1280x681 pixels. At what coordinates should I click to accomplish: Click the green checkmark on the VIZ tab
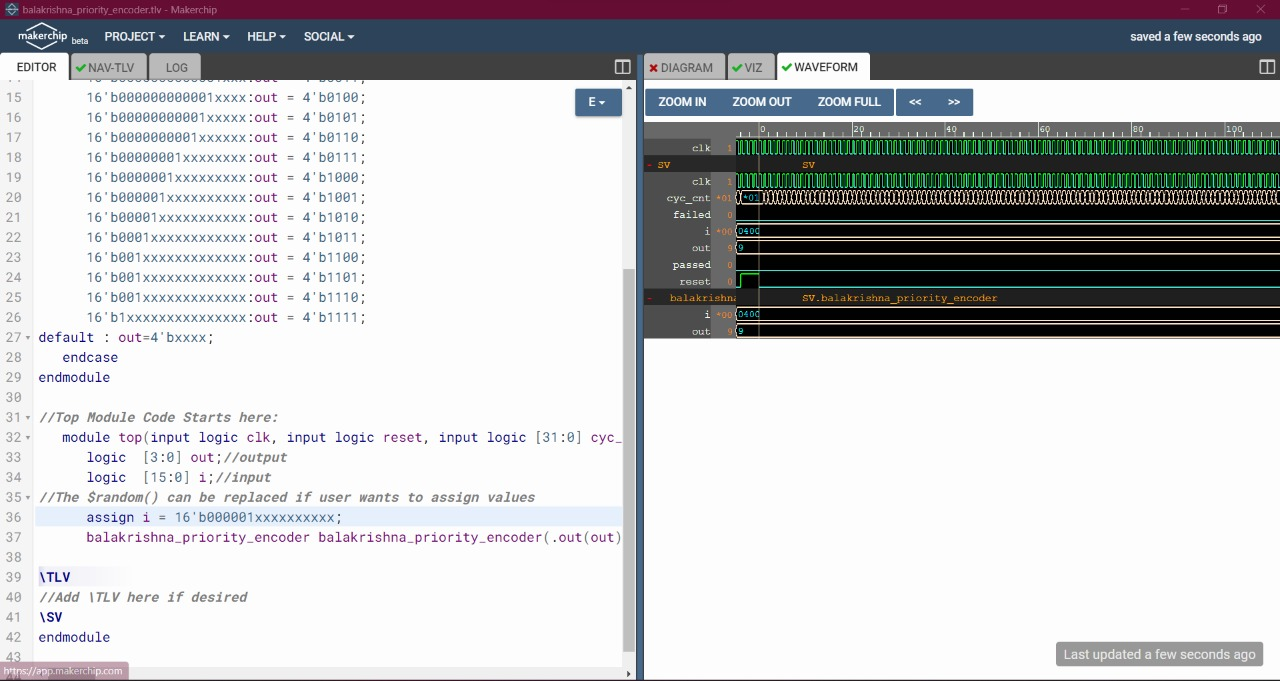pos(736,67)
